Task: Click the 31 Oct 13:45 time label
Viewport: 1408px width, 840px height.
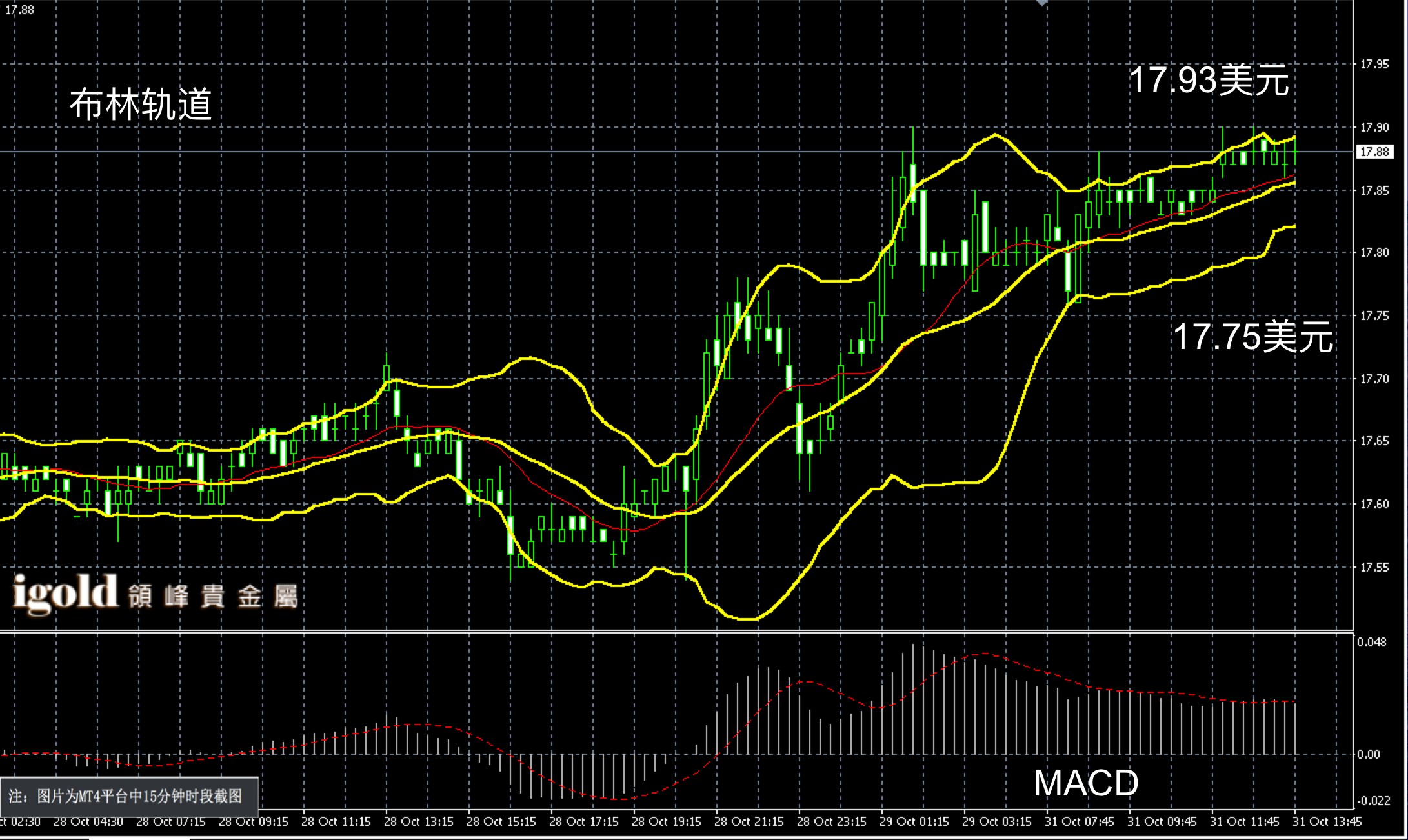Action: pos(1328,822)
